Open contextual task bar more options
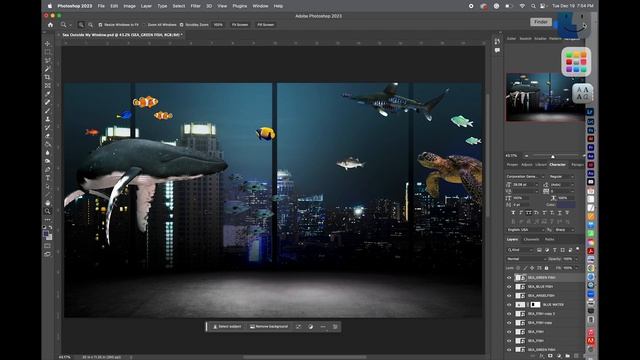 (x=323, y=327)
